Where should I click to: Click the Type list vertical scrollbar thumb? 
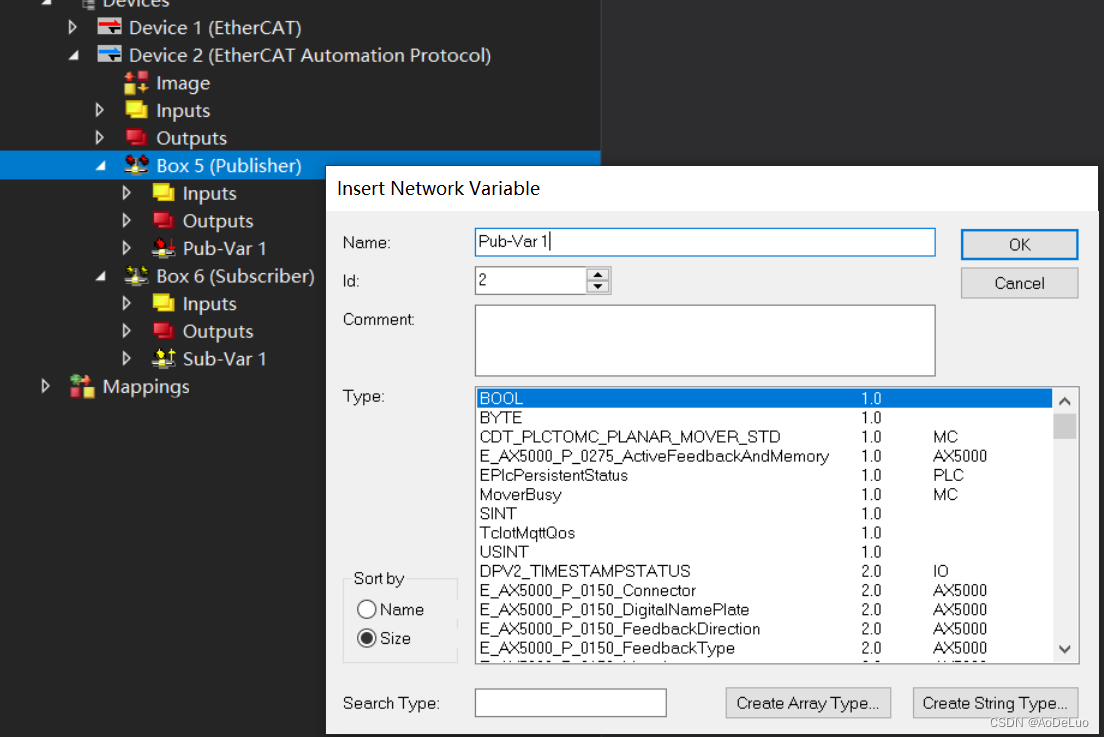(1065, 426)
